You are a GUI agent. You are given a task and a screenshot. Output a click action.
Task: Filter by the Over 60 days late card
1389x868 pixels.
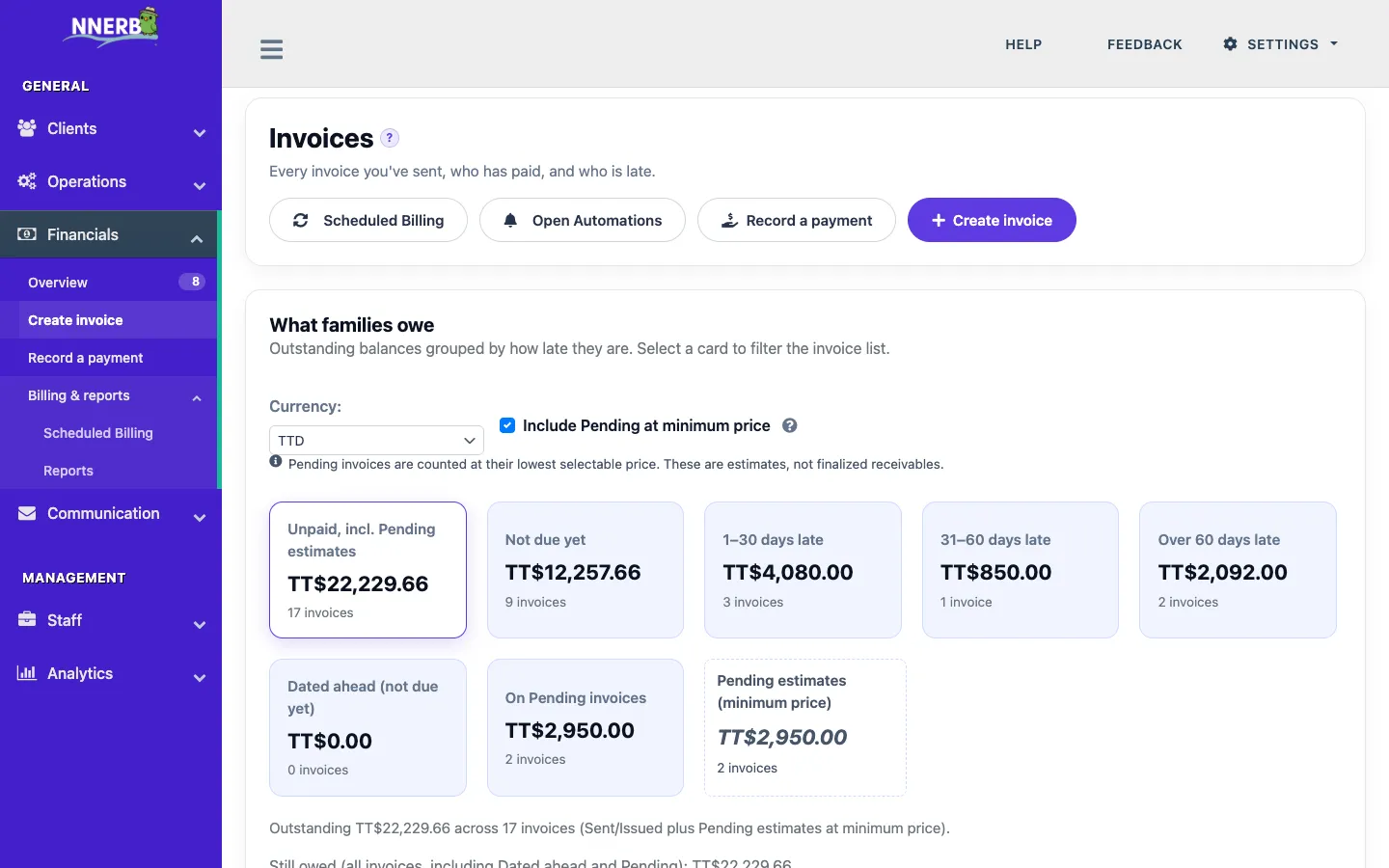coord(1238,570)
